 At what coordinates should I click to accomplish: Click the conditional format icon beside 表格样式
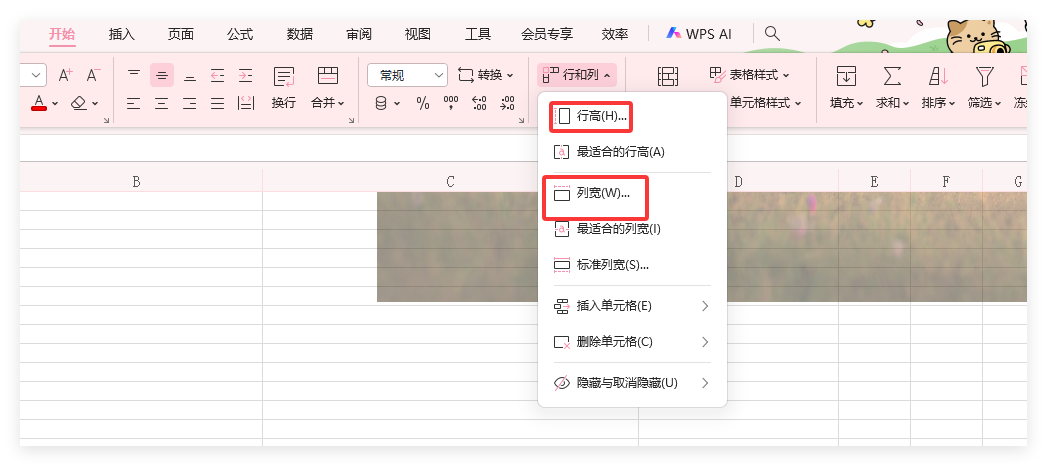(x=668, y=76)
